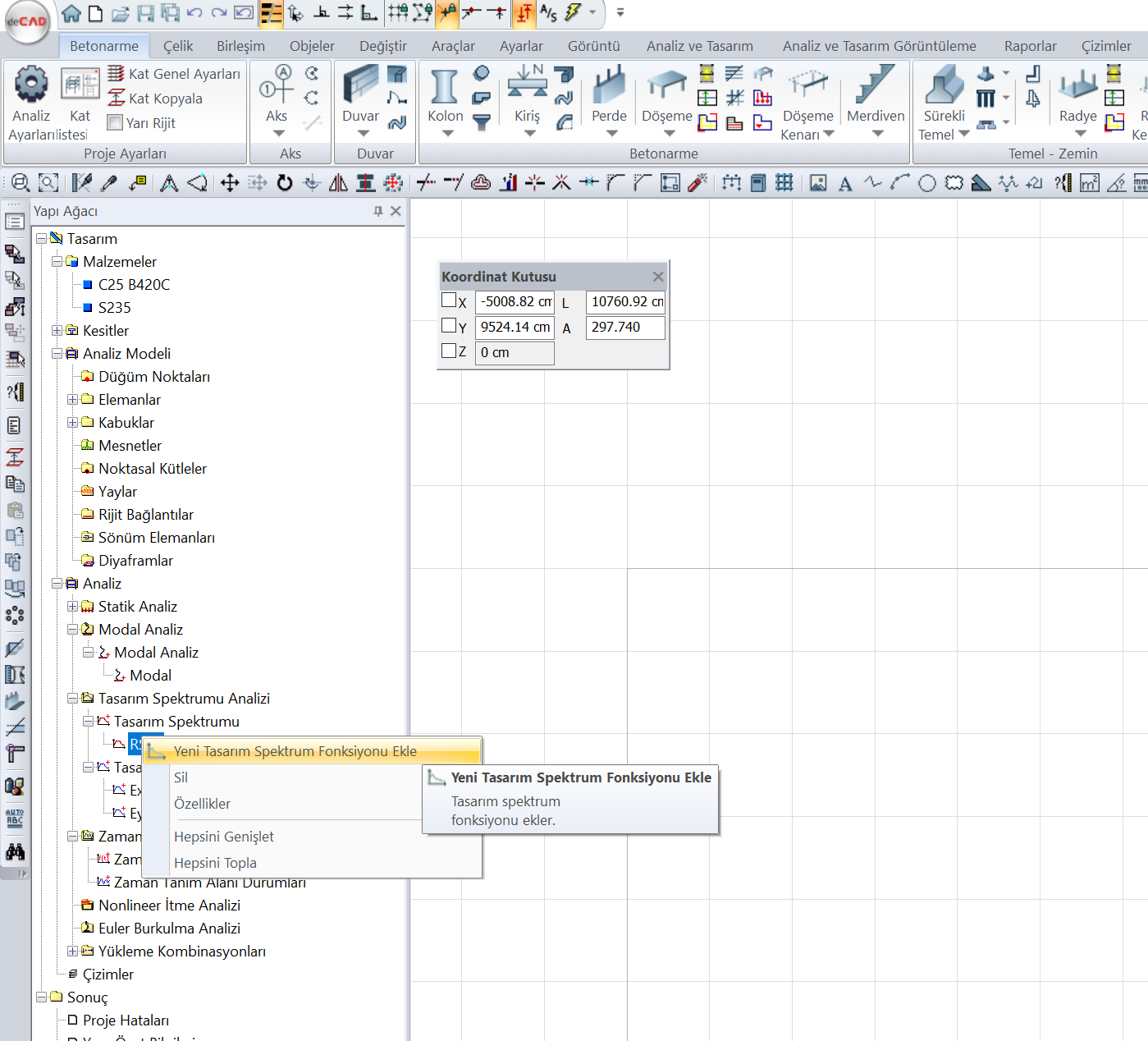Click the L length input field
The height and width of the screenshot is (1041, 1148).
(625, 302)
